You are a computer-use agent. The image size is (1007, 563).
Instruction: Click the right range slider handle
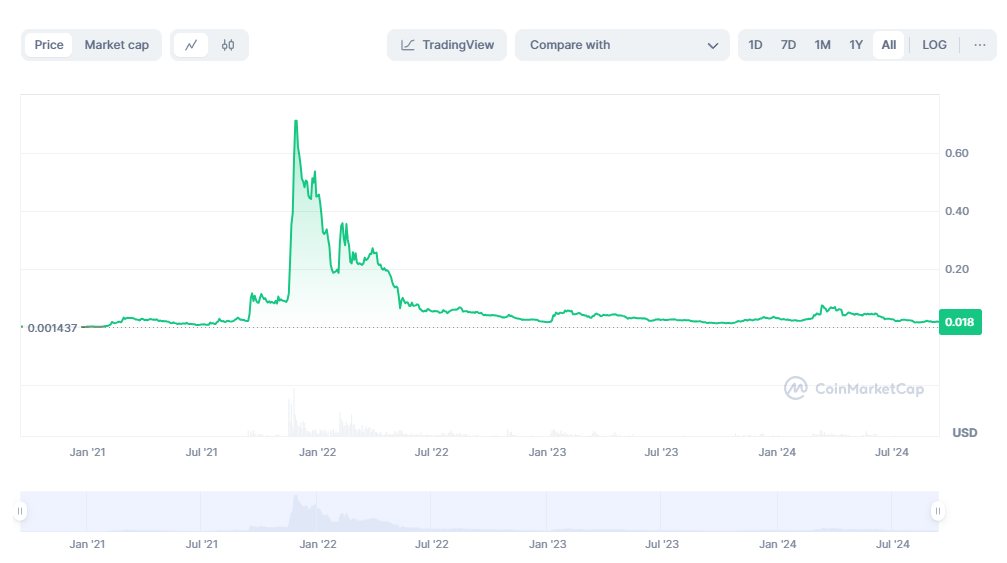[937, 511]
